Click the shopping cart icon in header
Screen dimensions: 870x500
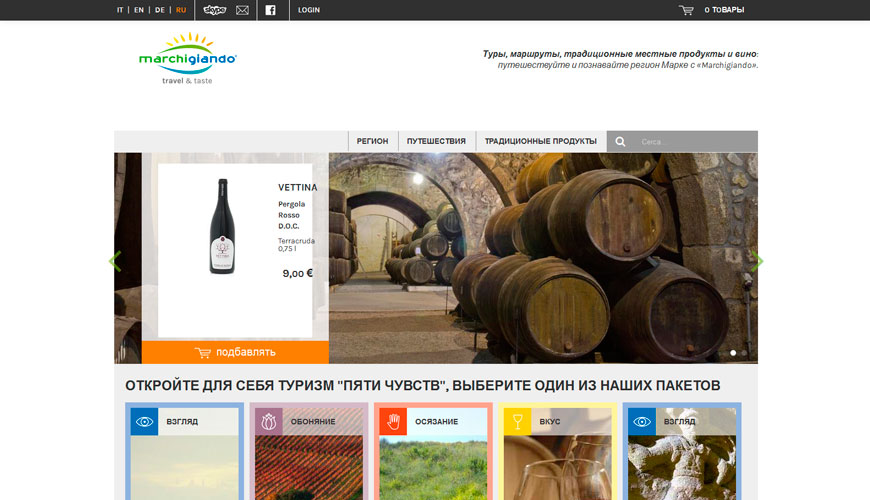coord(686,10)
